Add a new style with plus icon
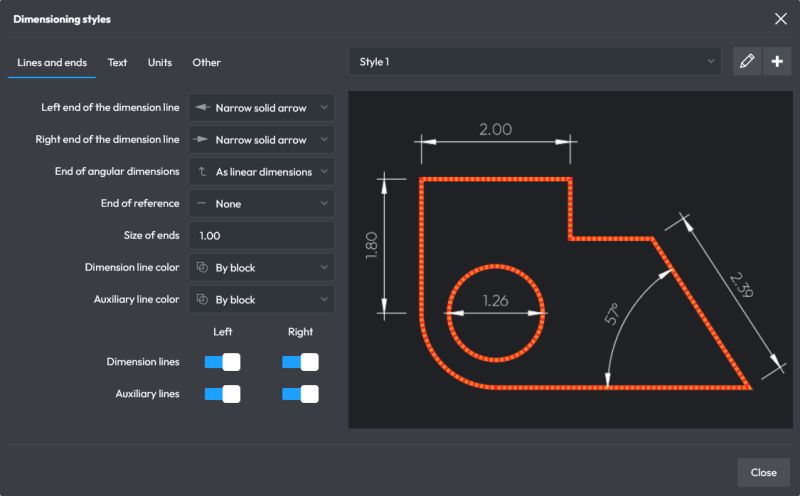The image size is (800, 496). [777, 61]
